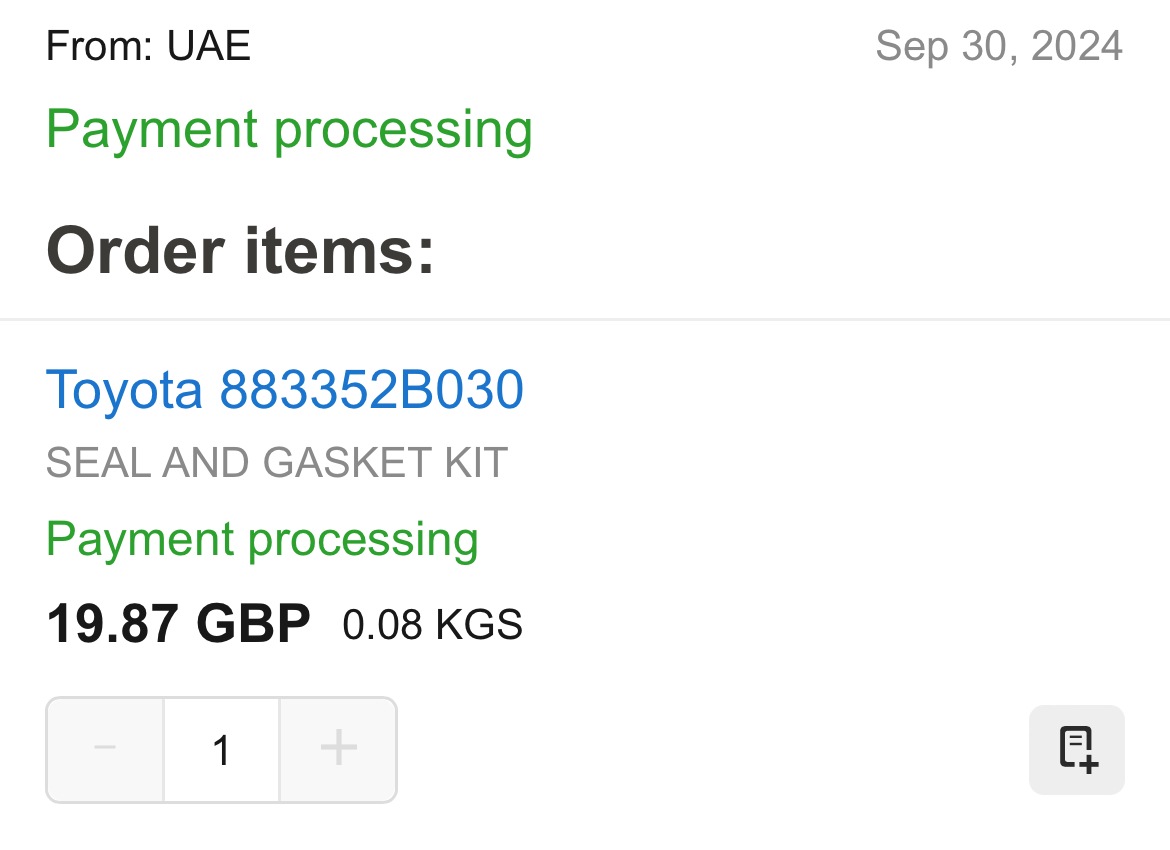1170x850 pixels.
Task: Focus the quantity field showing 1
Action: [x=222, y=749]
